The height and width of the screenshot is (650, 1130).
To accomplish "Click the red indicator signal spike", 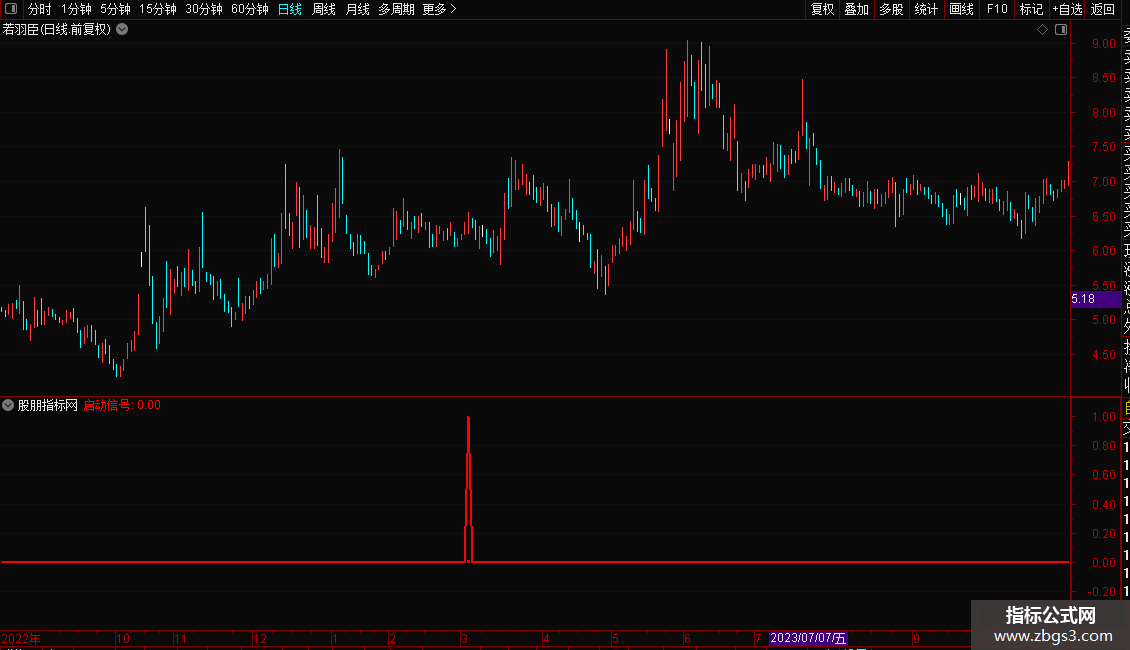I will [468, 489].
